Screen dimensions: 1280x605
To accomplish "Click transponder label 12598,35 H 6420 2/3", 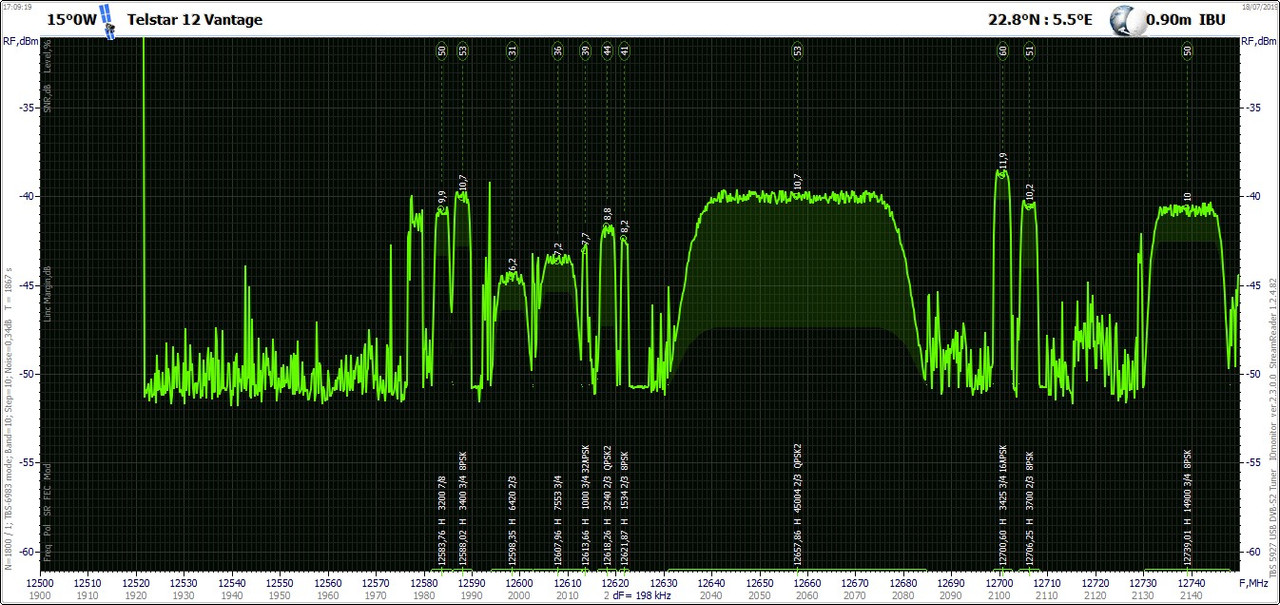I will pos(512,521).
